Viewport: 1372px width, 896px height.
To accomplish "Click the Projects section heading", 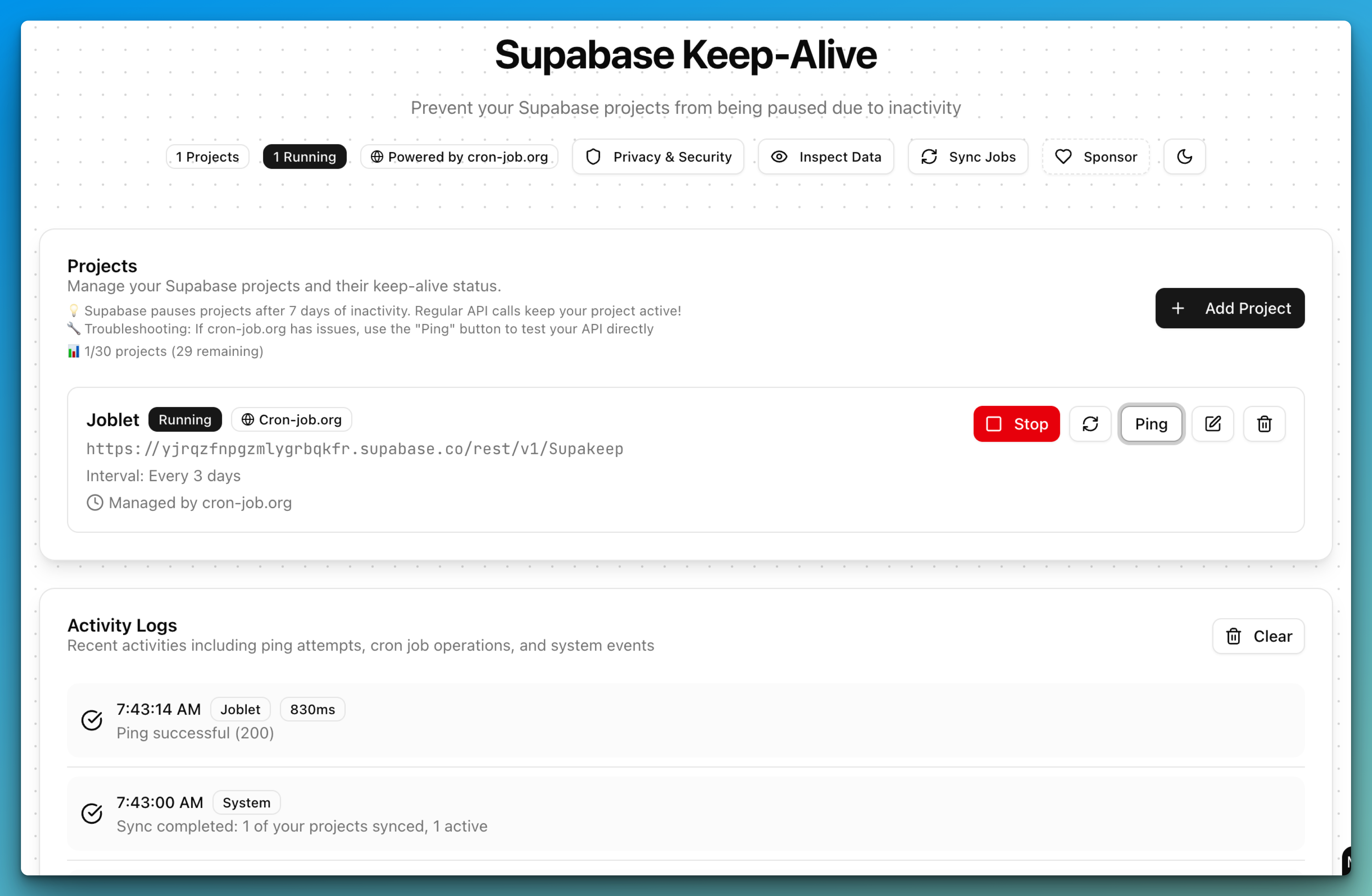I will (x=102, y=266).
